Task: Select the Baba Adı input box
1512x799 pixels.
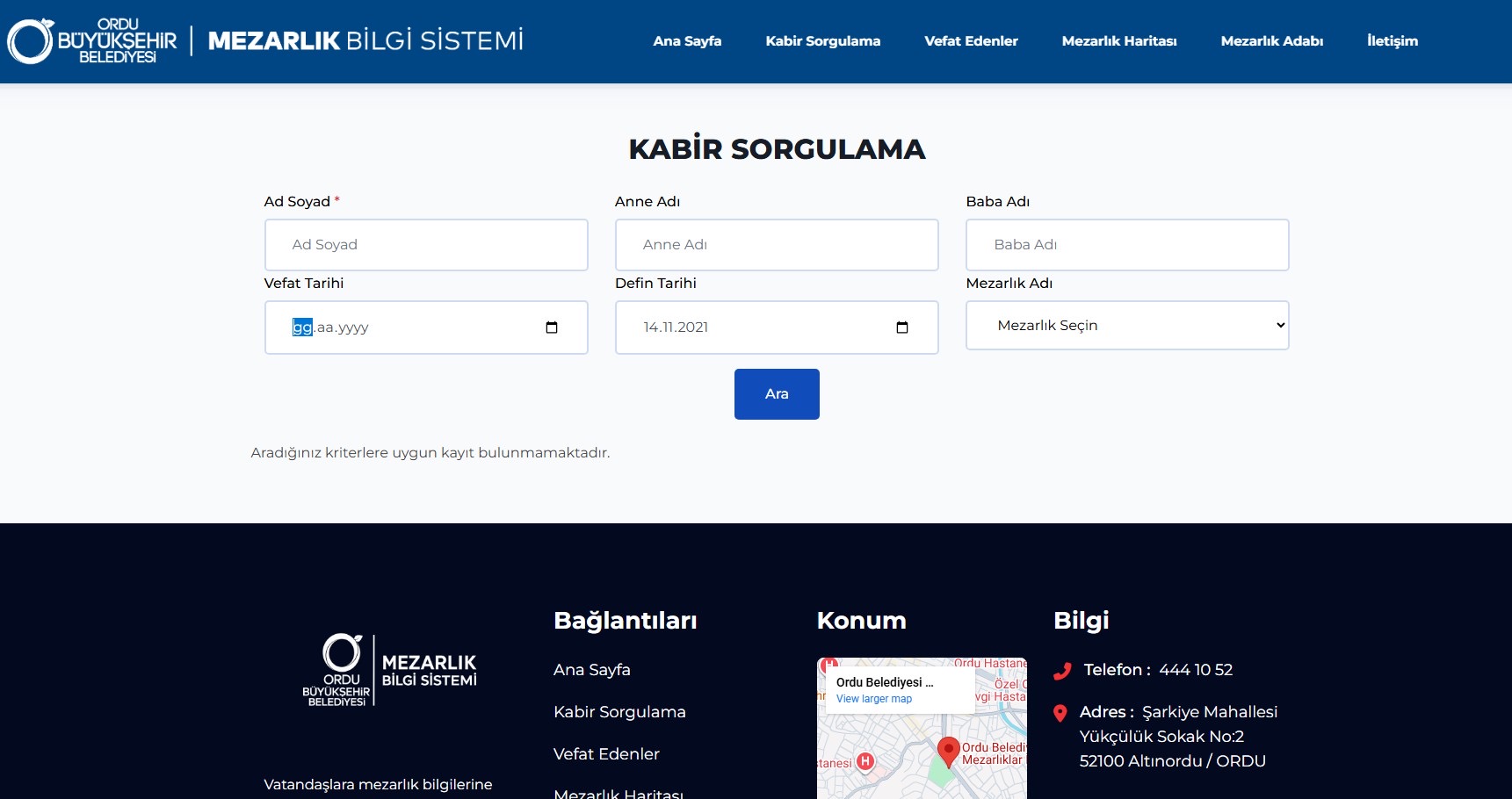Action: [1127, 245]
